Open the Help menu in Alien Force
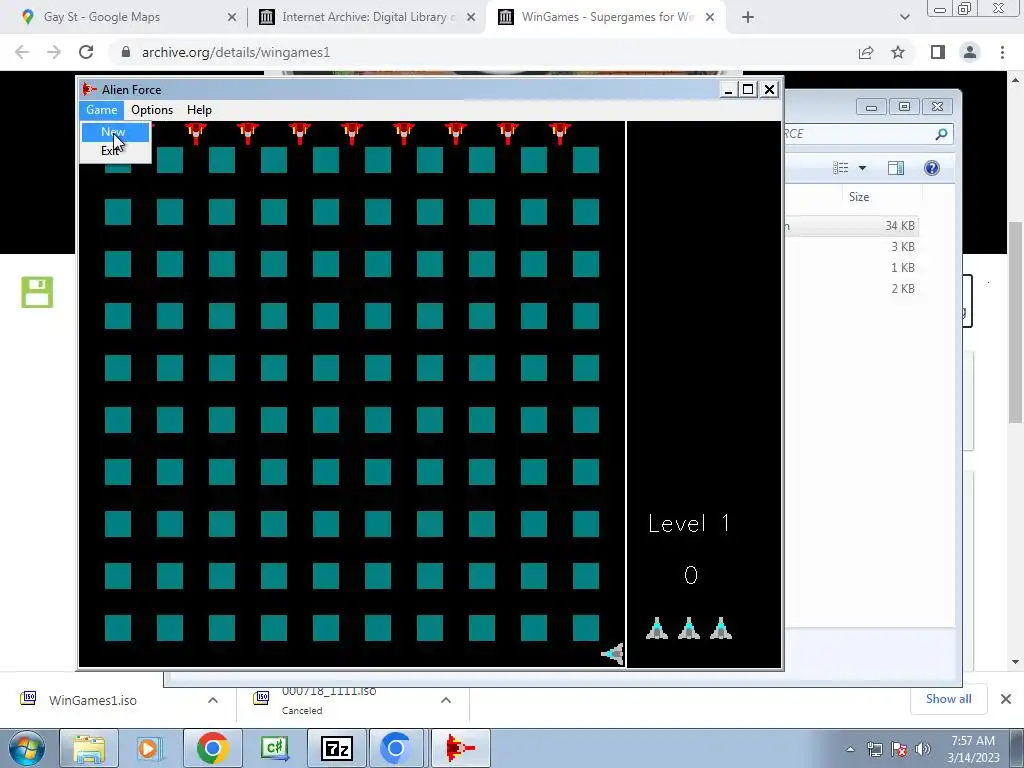1024x768 pixels. click(x=199, y=110)
